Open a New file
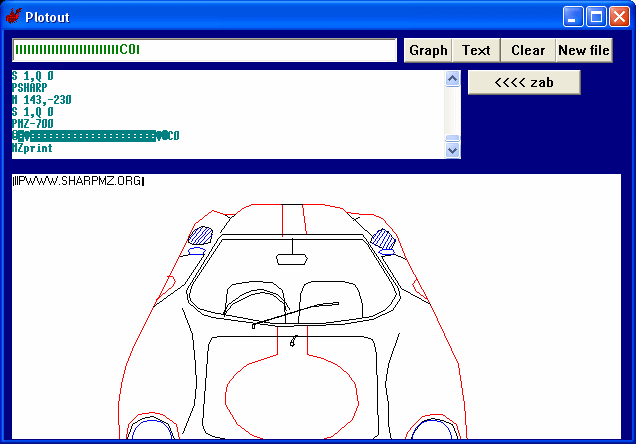 pyautogui.click(x=584, y=50)
